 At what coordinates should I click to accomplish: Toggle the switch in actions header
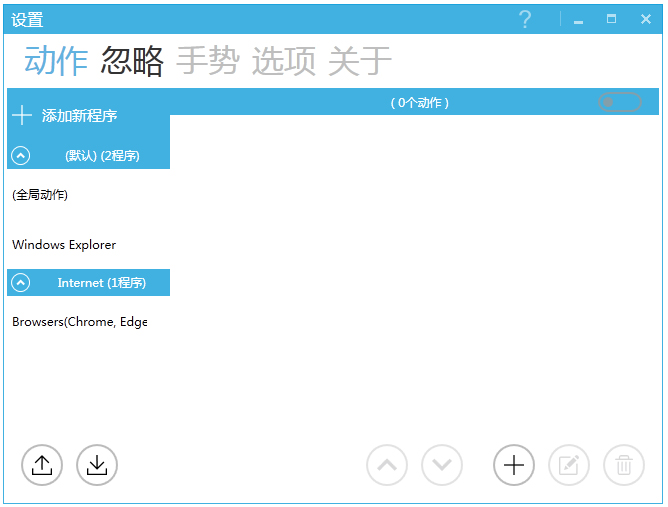point(619,102)
